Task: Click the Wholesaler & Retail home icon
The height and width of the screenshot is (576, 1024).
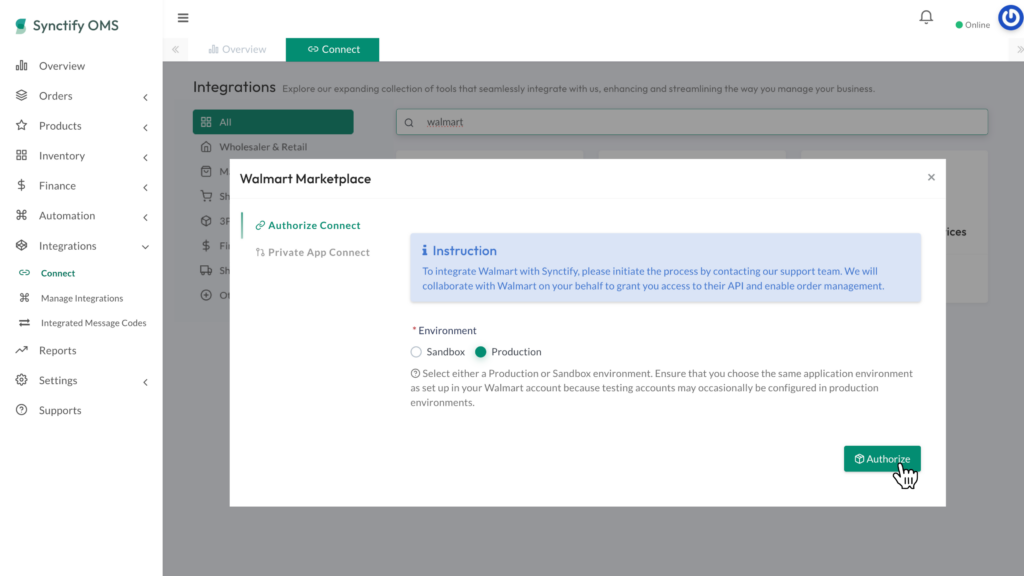Action: 206,146
